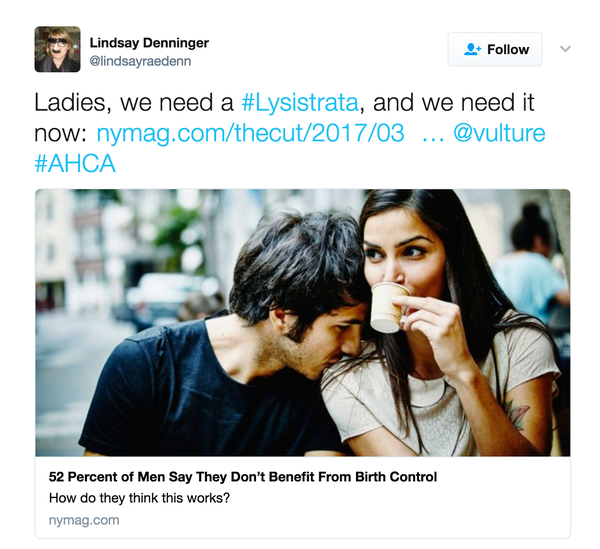
Task: Click the add-person icon on the Follow button
Action: (x=472, y=49)
